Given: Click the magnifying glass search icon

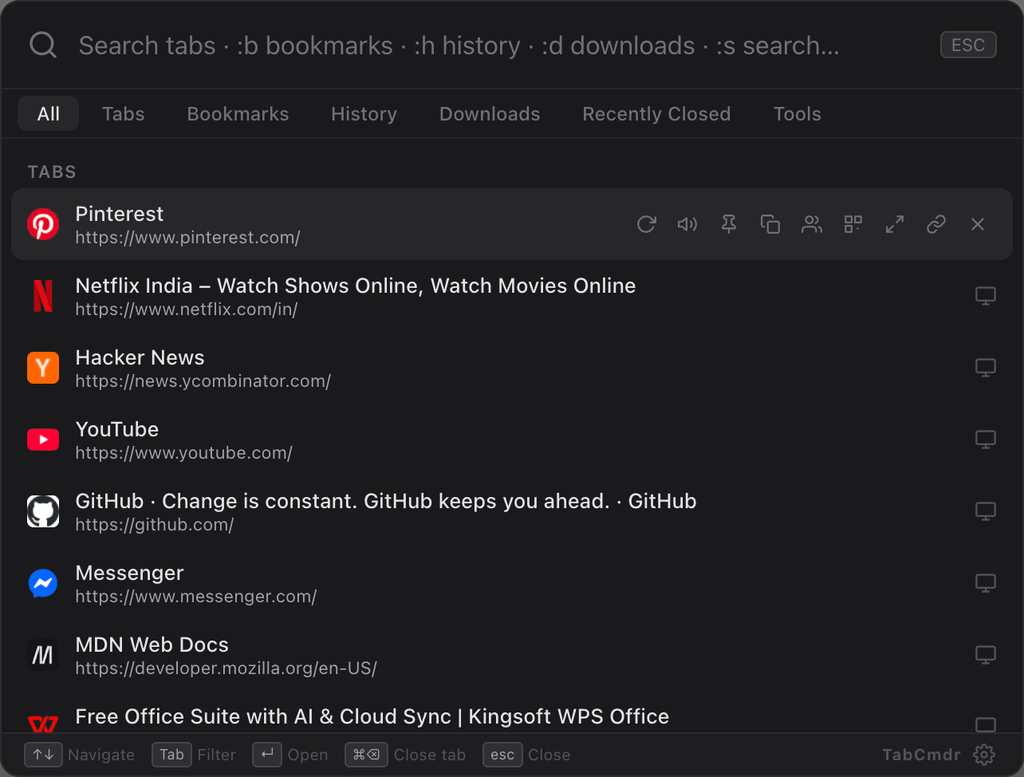Looking at the screenshot, I should pyautogui.click(x=43, y=46).
